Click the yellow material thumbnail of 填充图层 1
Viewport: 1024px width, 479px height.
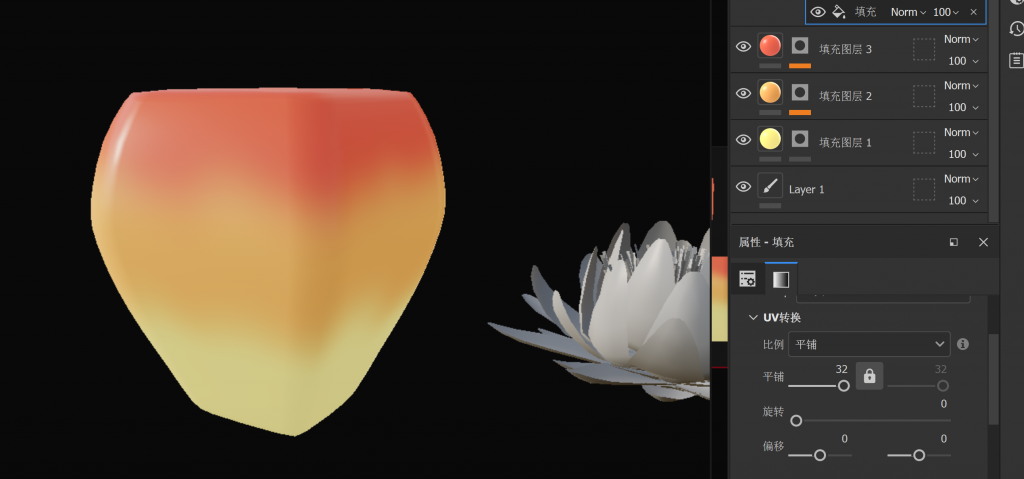click(x=770, y=139)
